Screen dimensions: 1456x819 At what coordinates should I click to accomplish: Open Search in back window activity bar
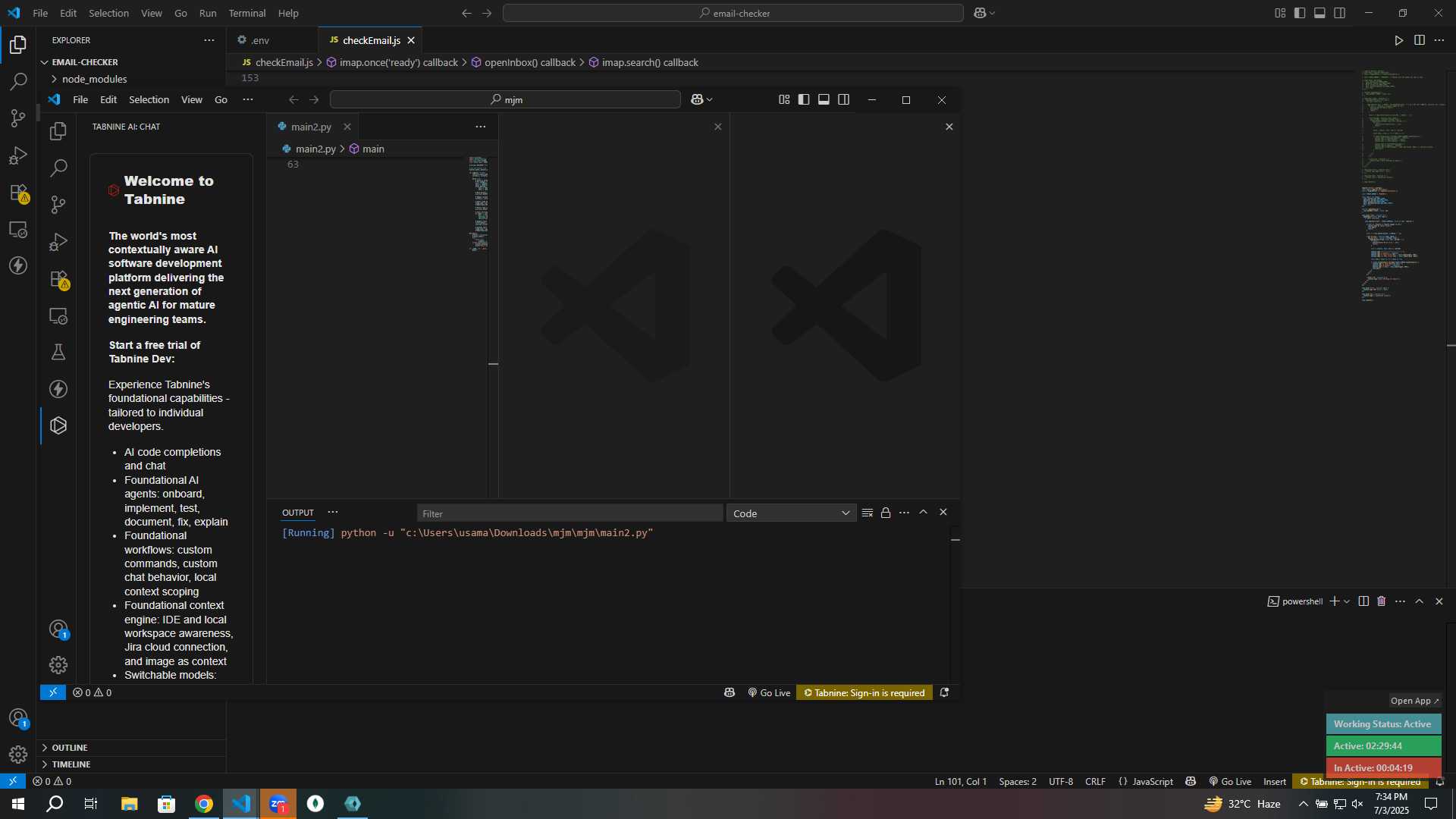point(18,81)
